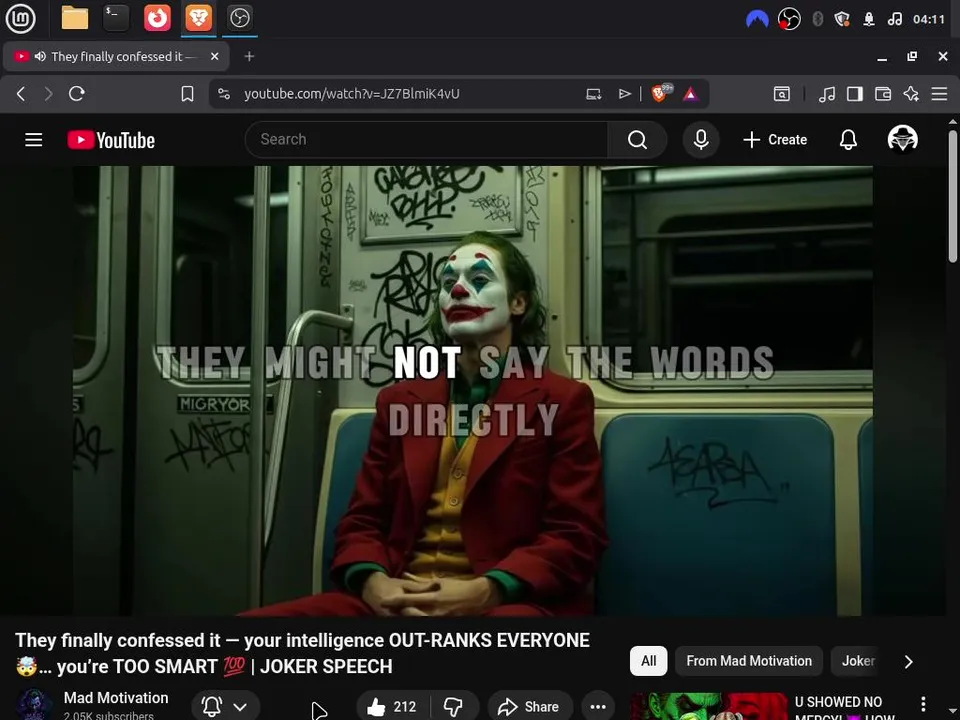Open the music note sound tray icon
The height and width of the screenshot is (720, 960).
pyautogui.click(x=894, y=19)
